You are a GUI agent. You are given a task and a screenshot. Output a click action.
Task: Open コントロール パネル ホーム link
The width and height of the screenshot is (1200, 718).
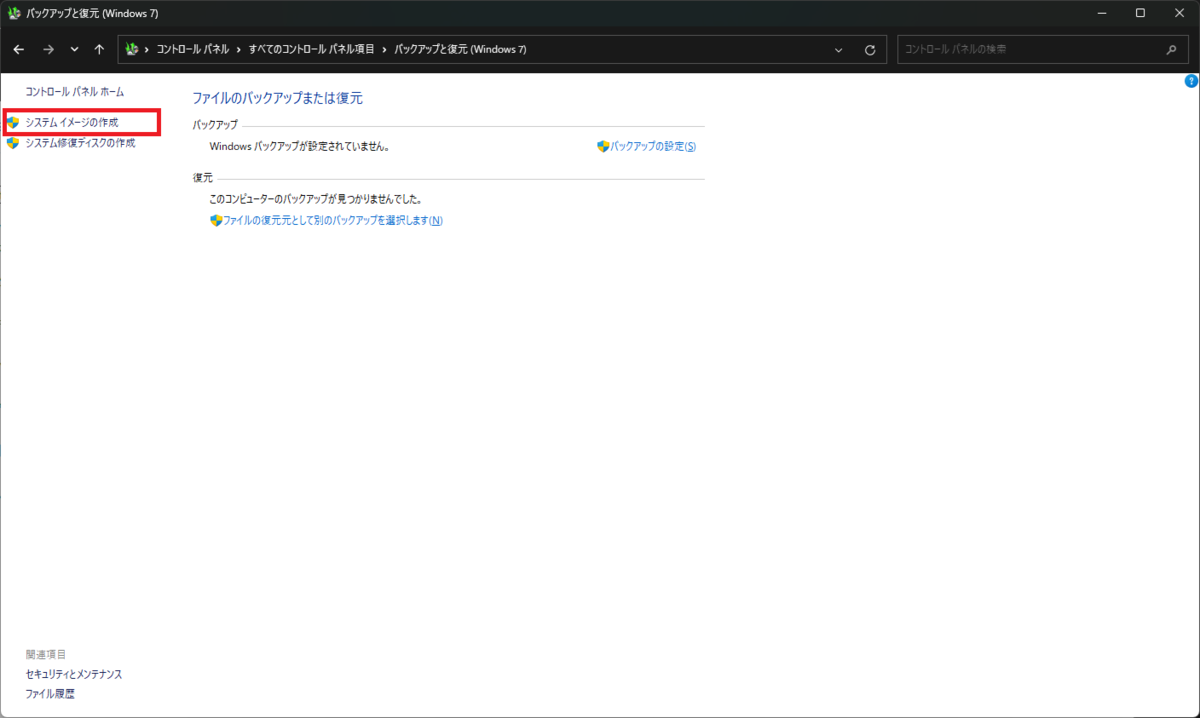point(75,91)
